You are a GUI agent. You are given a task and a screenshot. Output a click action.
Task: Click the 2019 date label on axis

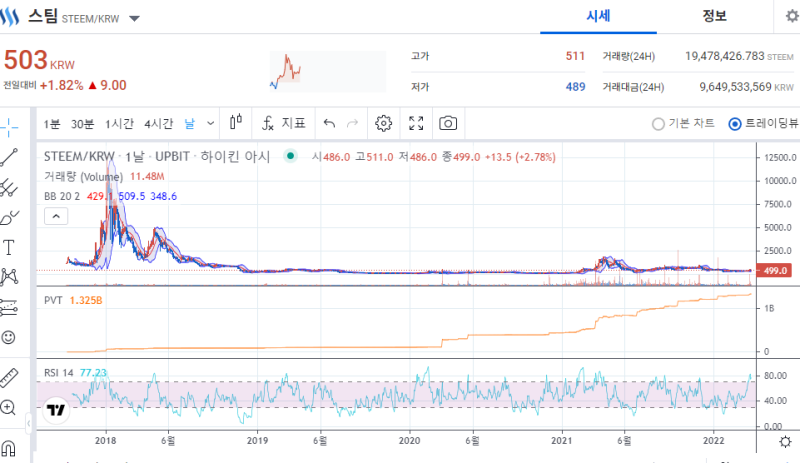[x=257, y=441]
